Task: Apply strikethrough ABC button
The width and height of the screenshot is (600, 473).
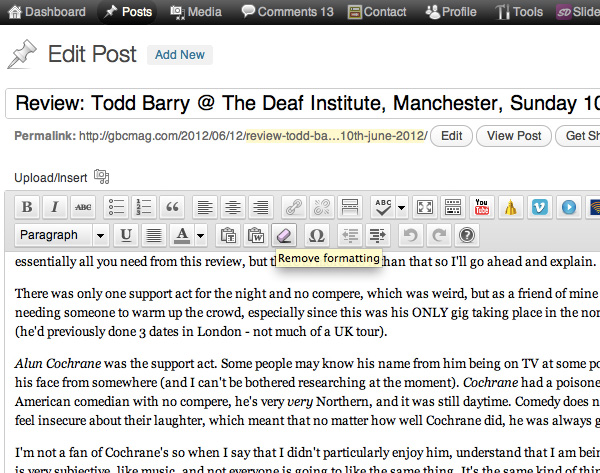Action: (x=83, y=207)
